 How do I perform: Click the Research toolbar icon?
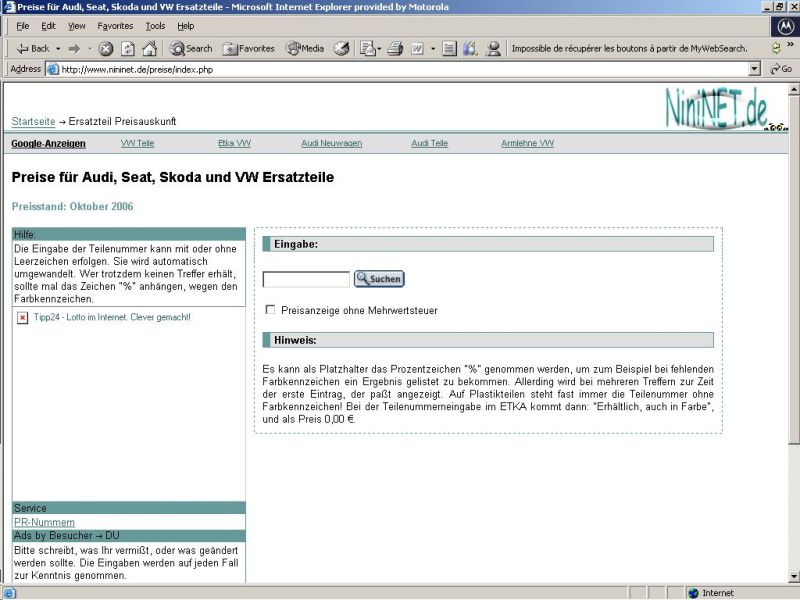pyautogui.click(x=470, y=48)
